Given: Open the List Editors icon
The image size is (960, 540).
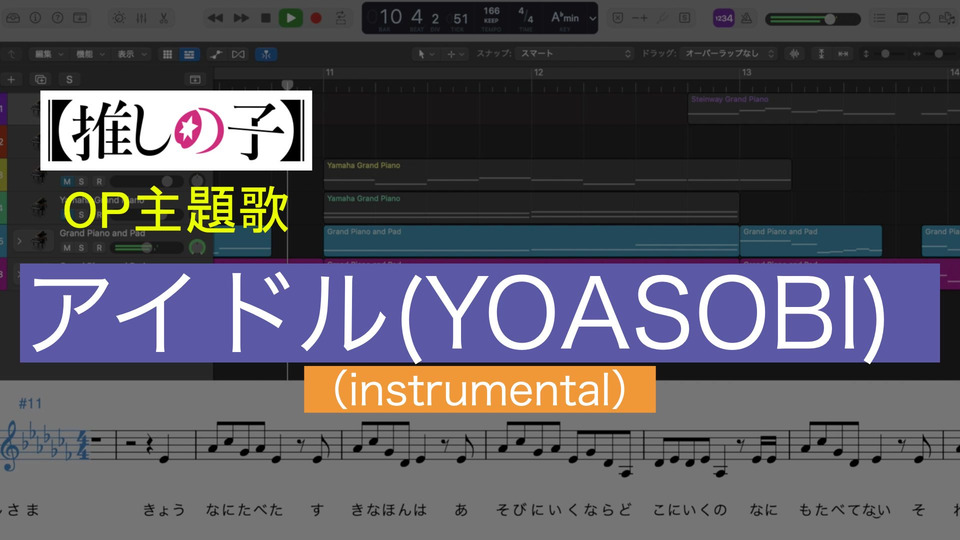Looking at the screenshot, I should (879, 18).
